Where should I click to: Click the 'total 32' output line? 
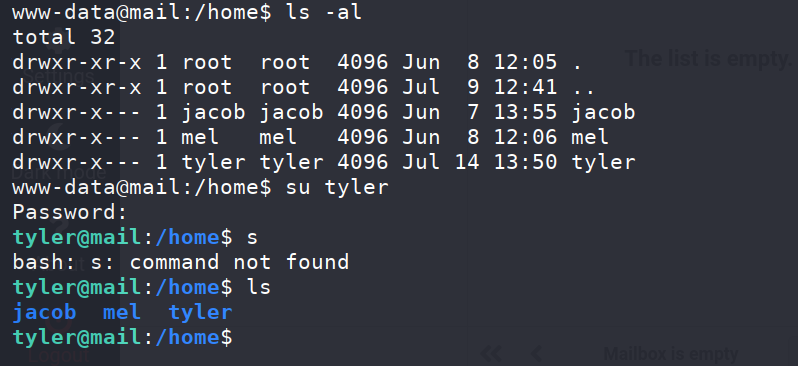[x=64, y=37]
